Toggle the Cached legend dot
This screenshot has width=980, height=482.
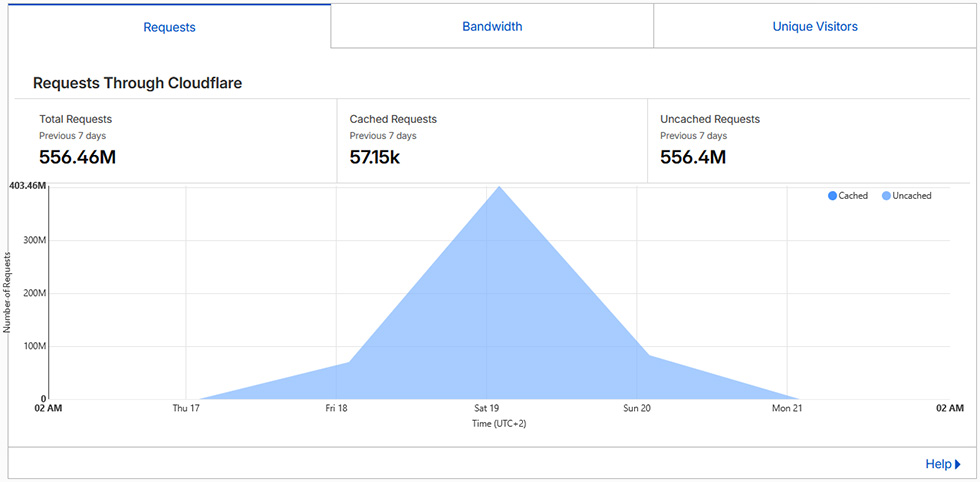click(832, 196)
